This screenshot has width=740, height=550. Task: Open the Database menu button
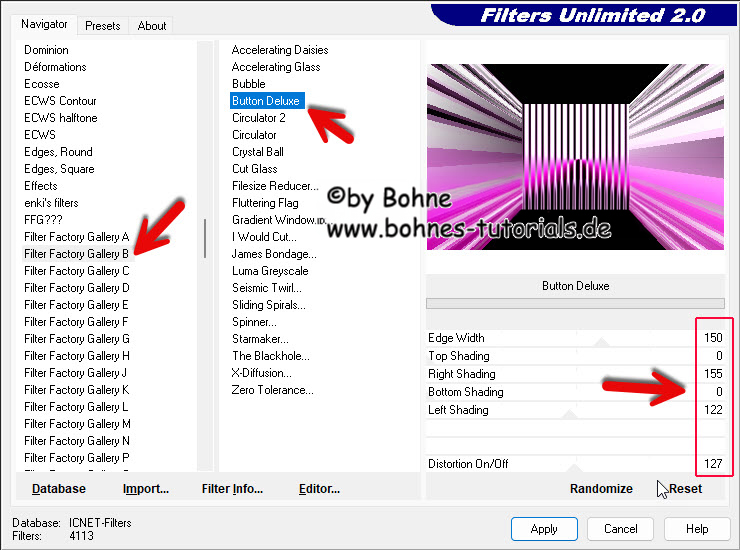coord(59,488)
